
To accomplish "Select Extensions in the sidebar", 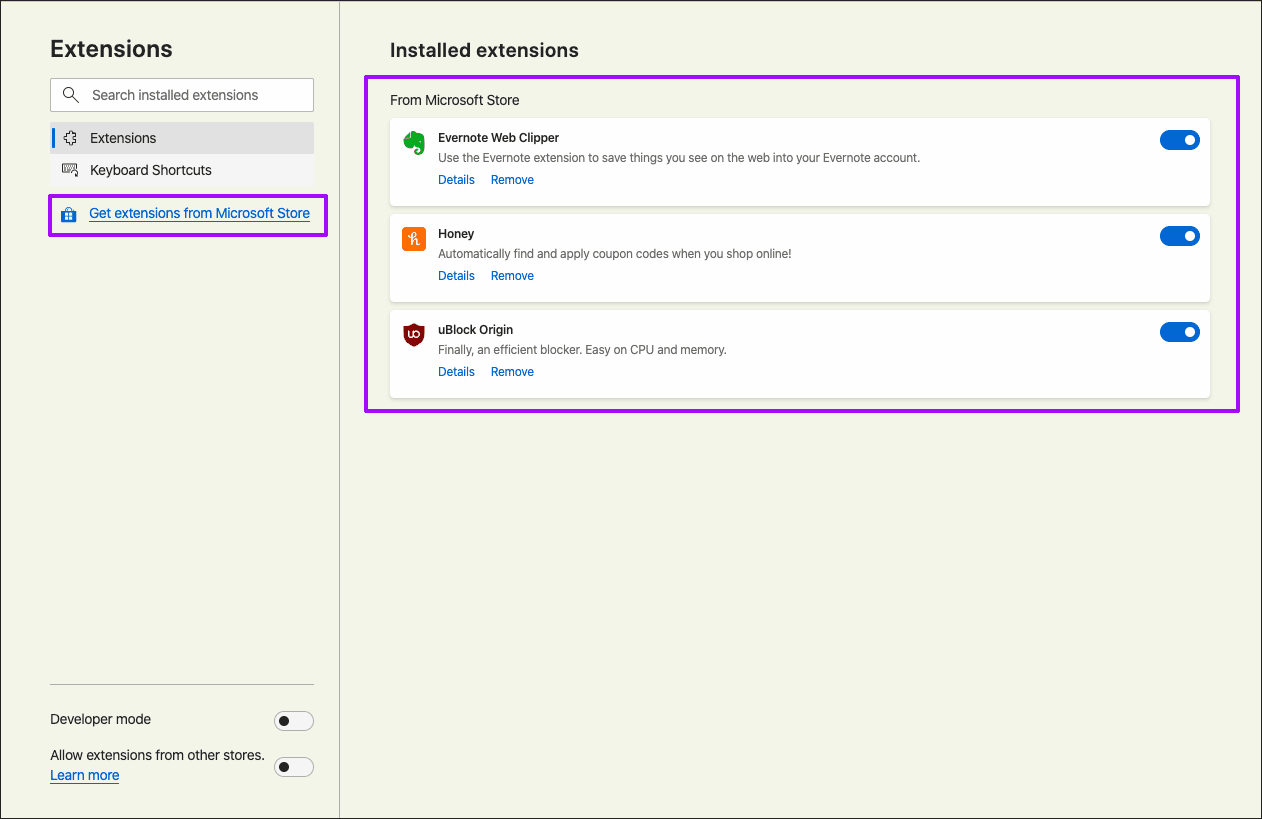I will 182,138.
